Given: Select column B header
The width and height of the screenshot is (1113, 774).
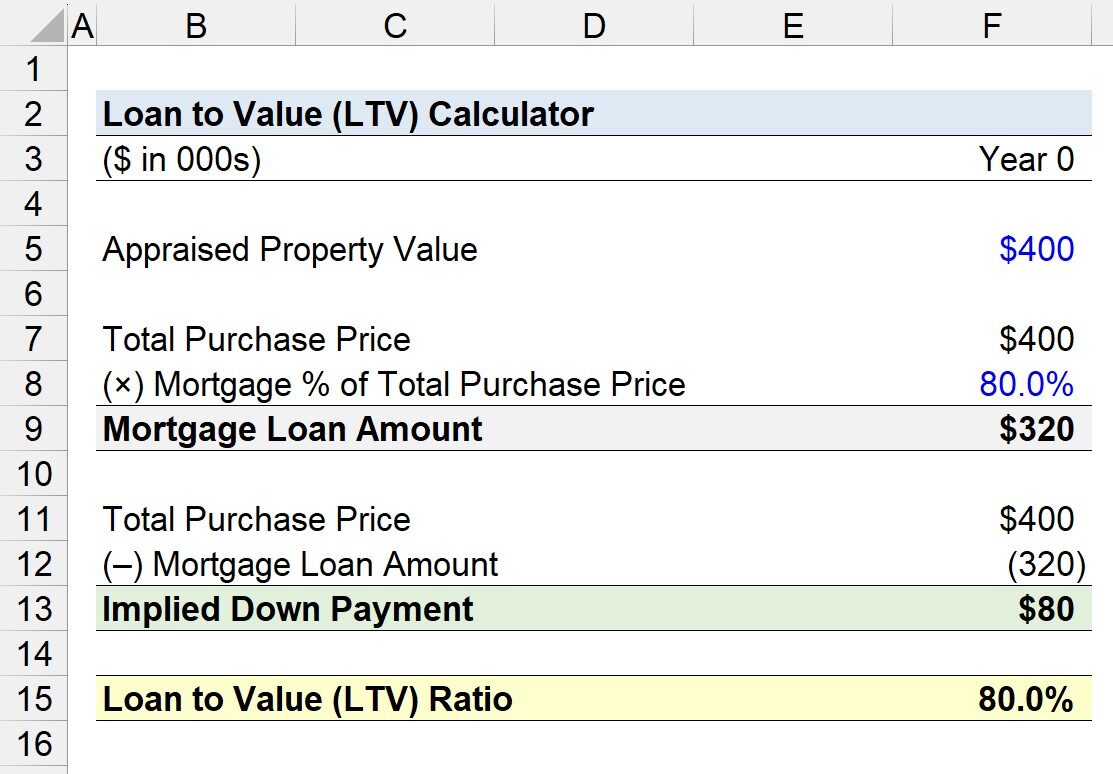Looking at the screenshot, I should (196, 25).
